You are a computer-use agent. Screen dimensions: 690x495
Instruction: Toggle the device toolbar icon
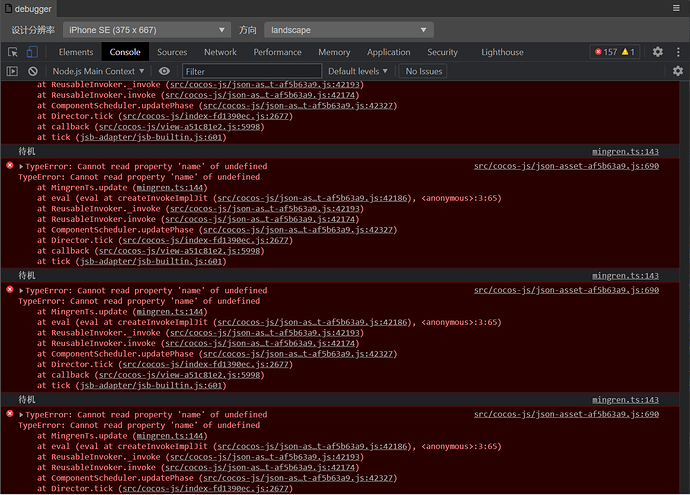pos(32,52)
